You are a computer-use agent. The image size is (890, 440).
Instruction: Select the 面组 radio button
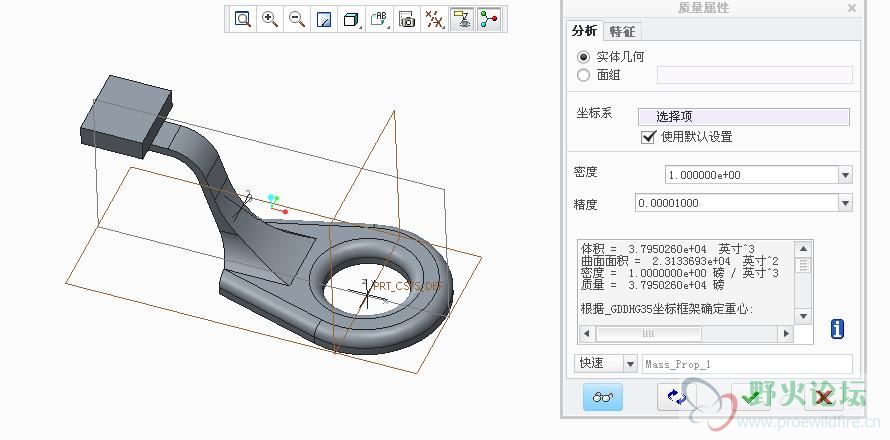pyautogui.click(x=583, y=75)
